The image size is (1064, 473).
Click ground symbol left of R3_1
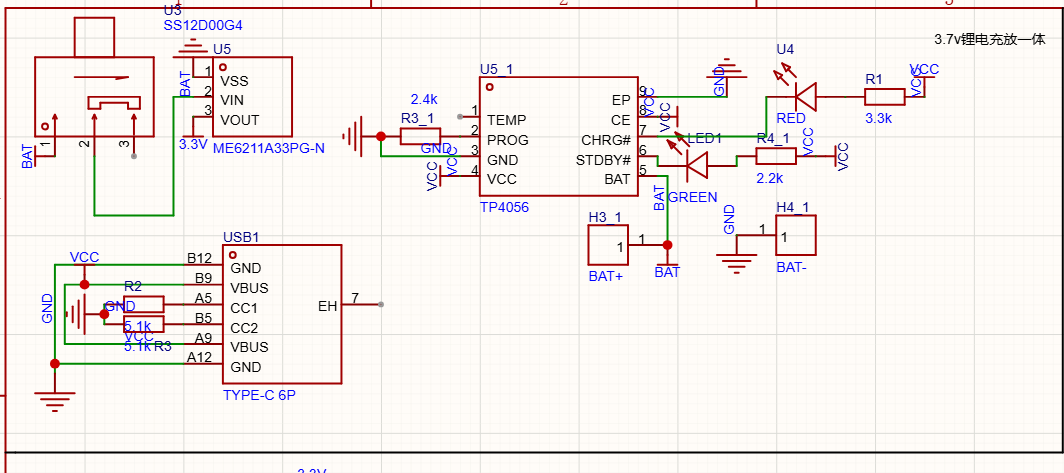tap(353, 136)
